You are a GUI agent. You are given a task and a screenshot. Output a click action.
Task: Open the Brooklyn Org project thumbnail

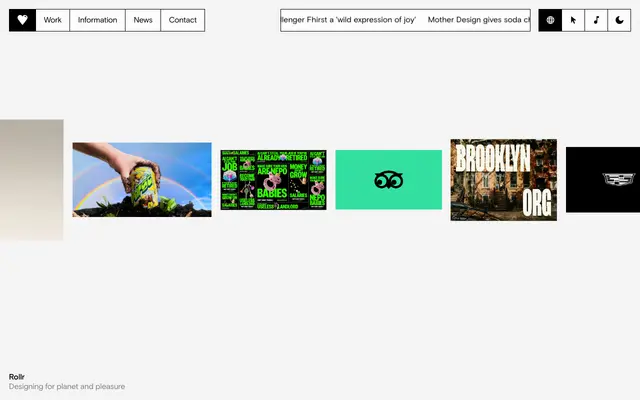503,180
